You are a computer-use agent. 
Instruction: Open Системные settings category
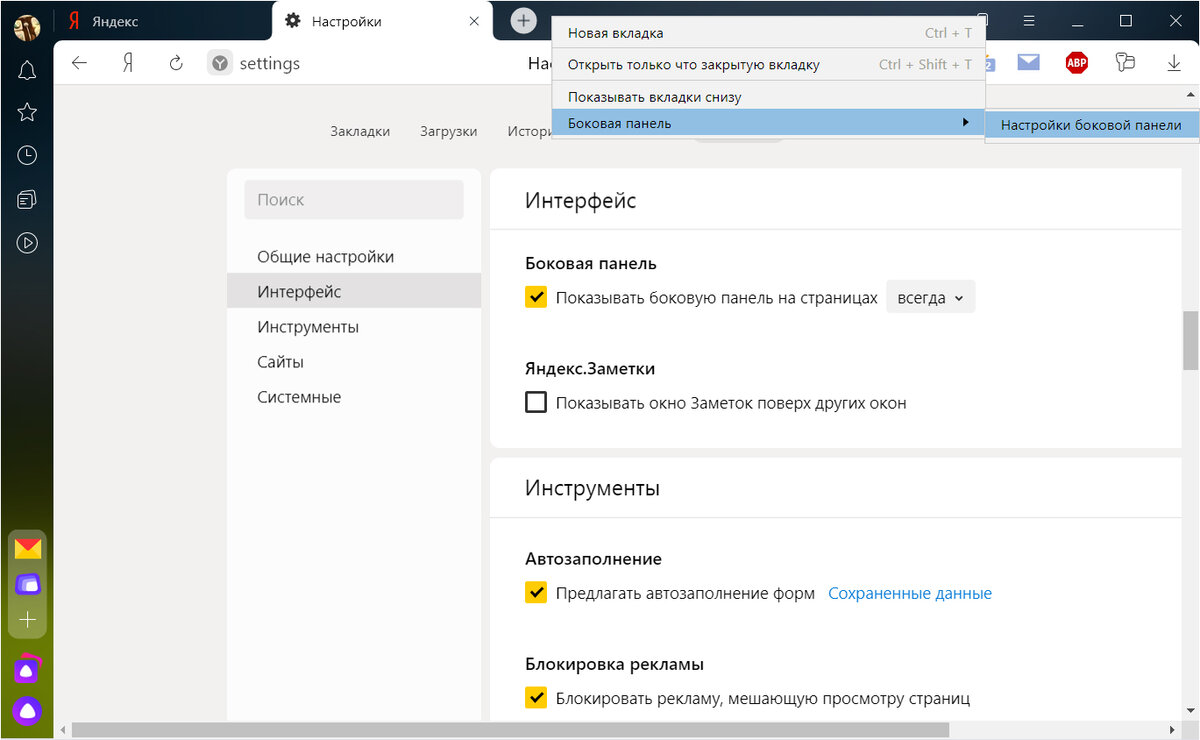point(354,397)
